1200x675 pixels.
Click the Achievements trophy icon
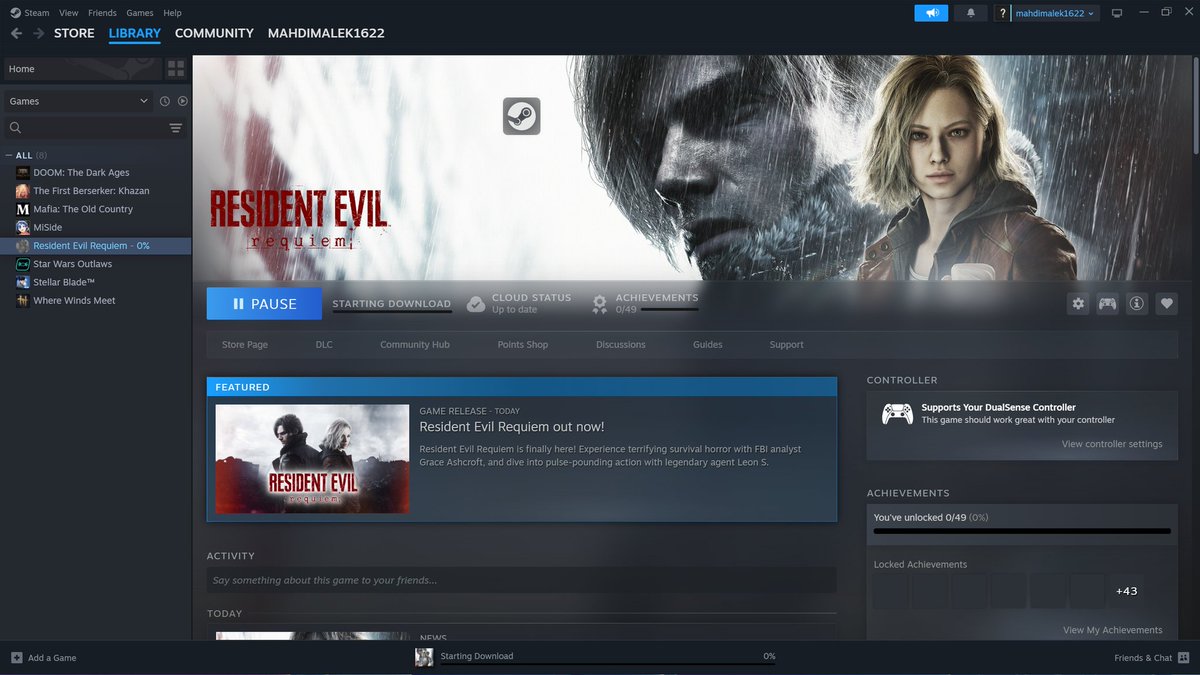pos(600,303)
